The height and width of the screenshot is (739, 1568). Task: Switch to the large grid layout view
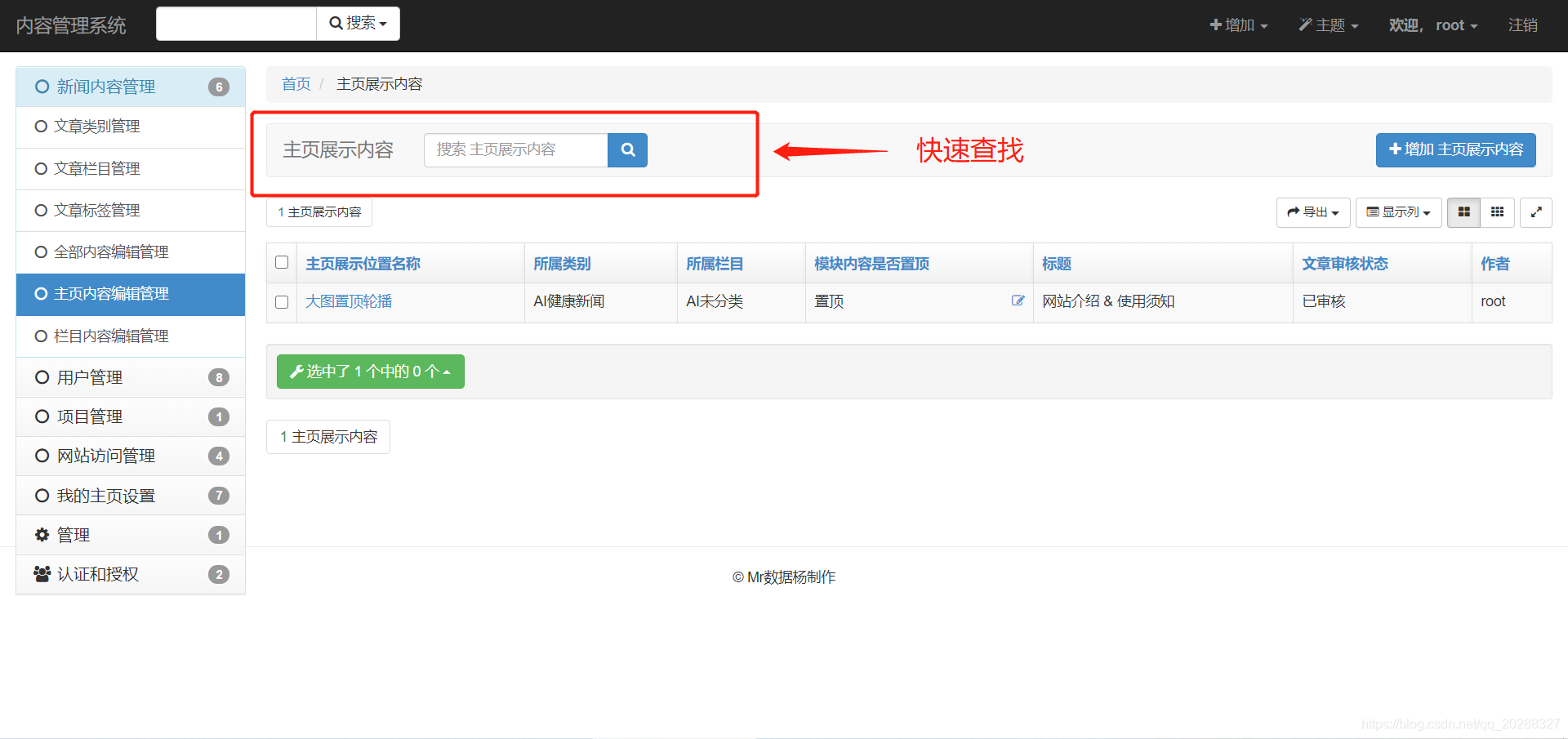pyautogui.click(x=1463, y=212)
